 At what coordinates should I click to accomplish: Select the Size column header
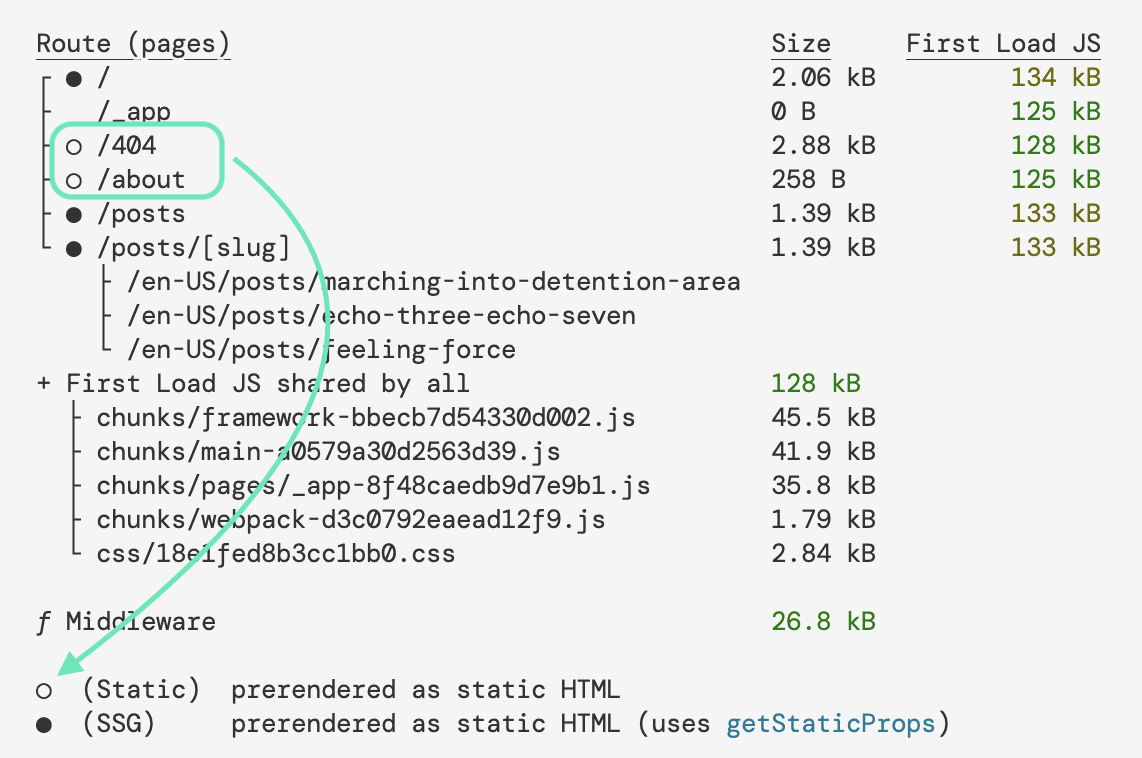801,44
